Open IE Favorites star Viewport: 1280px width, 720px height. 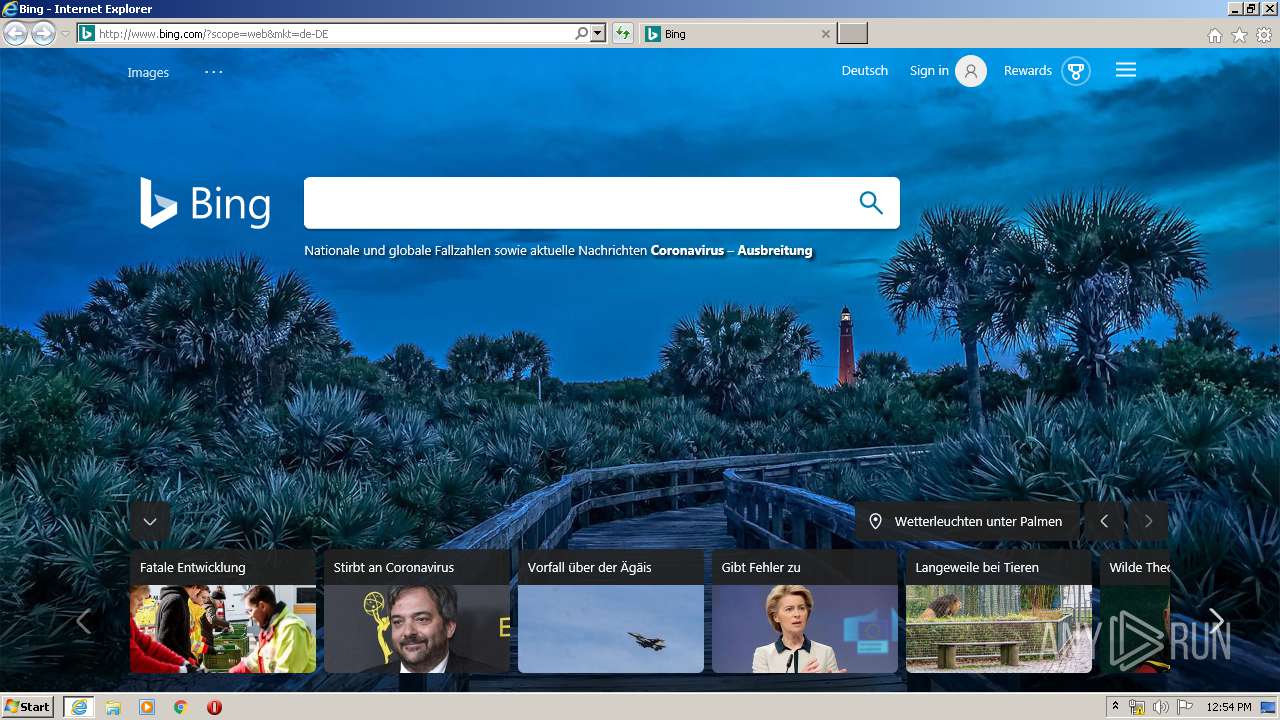(1239, 35)
